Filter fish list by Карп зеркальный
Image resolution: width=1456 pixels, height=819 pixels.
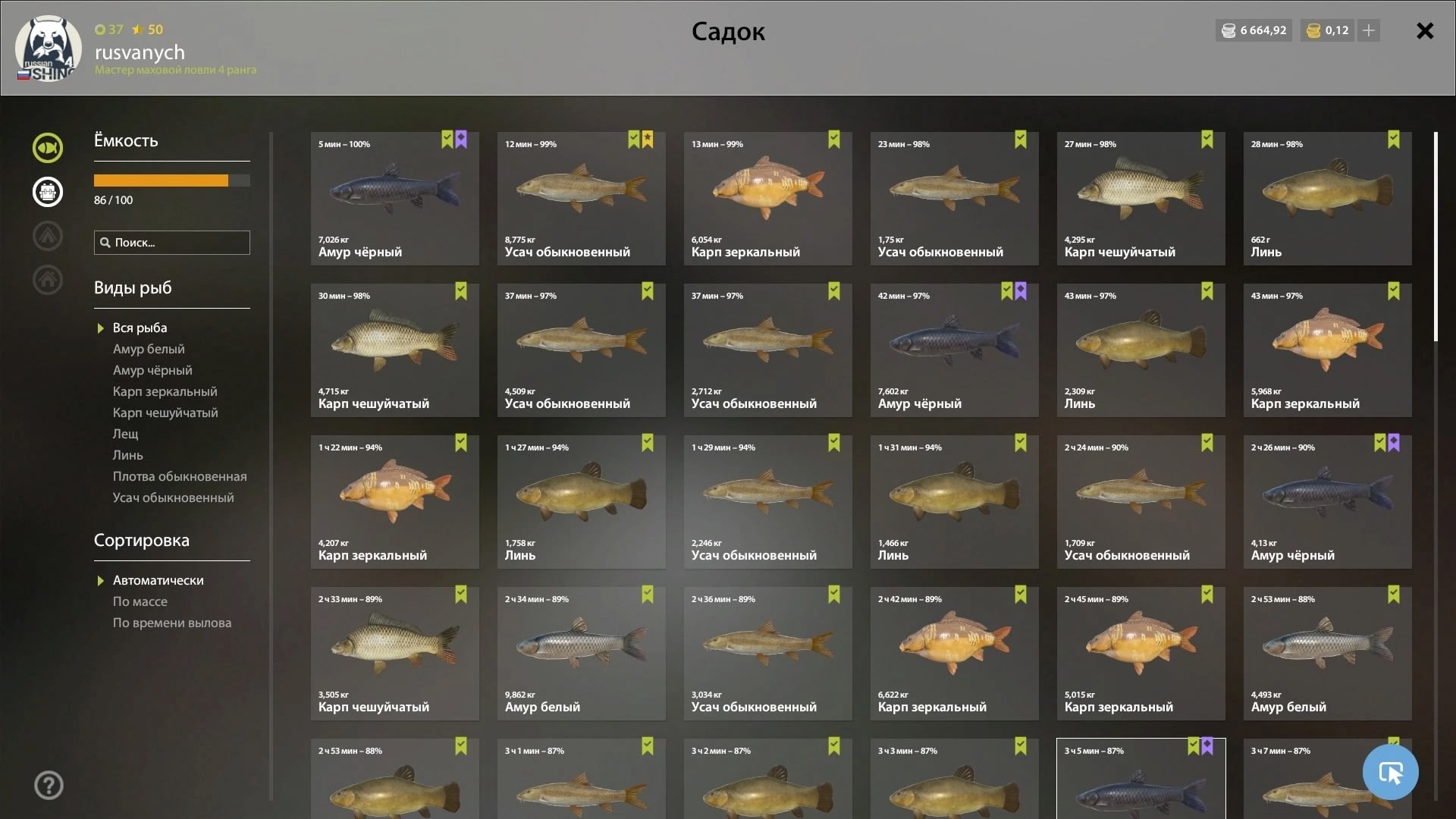(x=165, y=391)
